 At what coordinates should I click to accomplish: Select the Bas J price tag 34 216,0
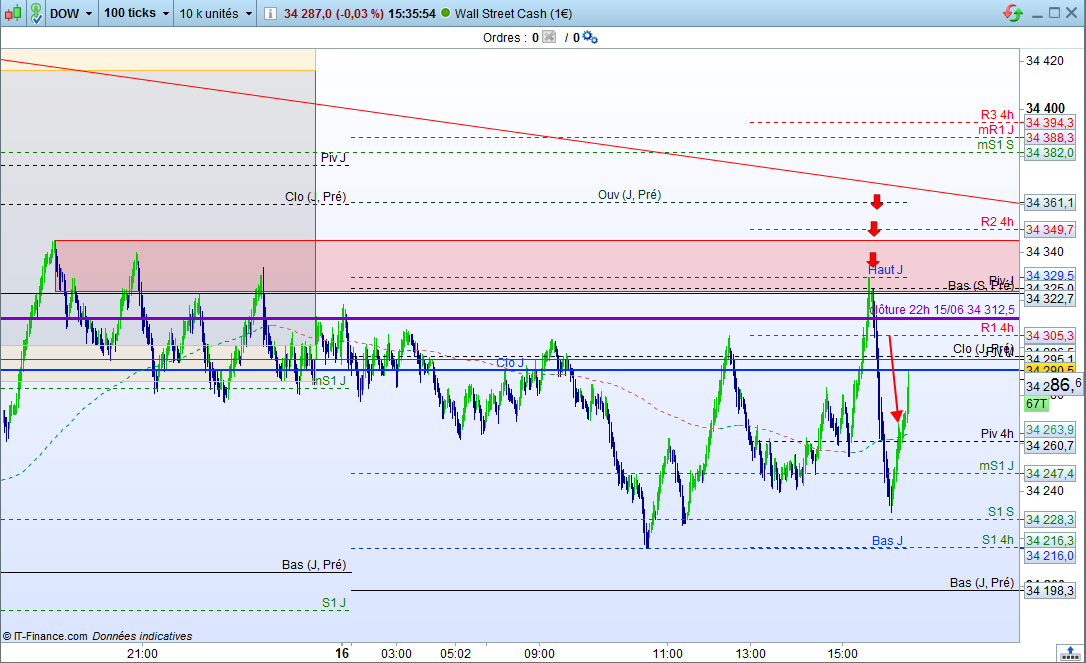point(1049,556)
